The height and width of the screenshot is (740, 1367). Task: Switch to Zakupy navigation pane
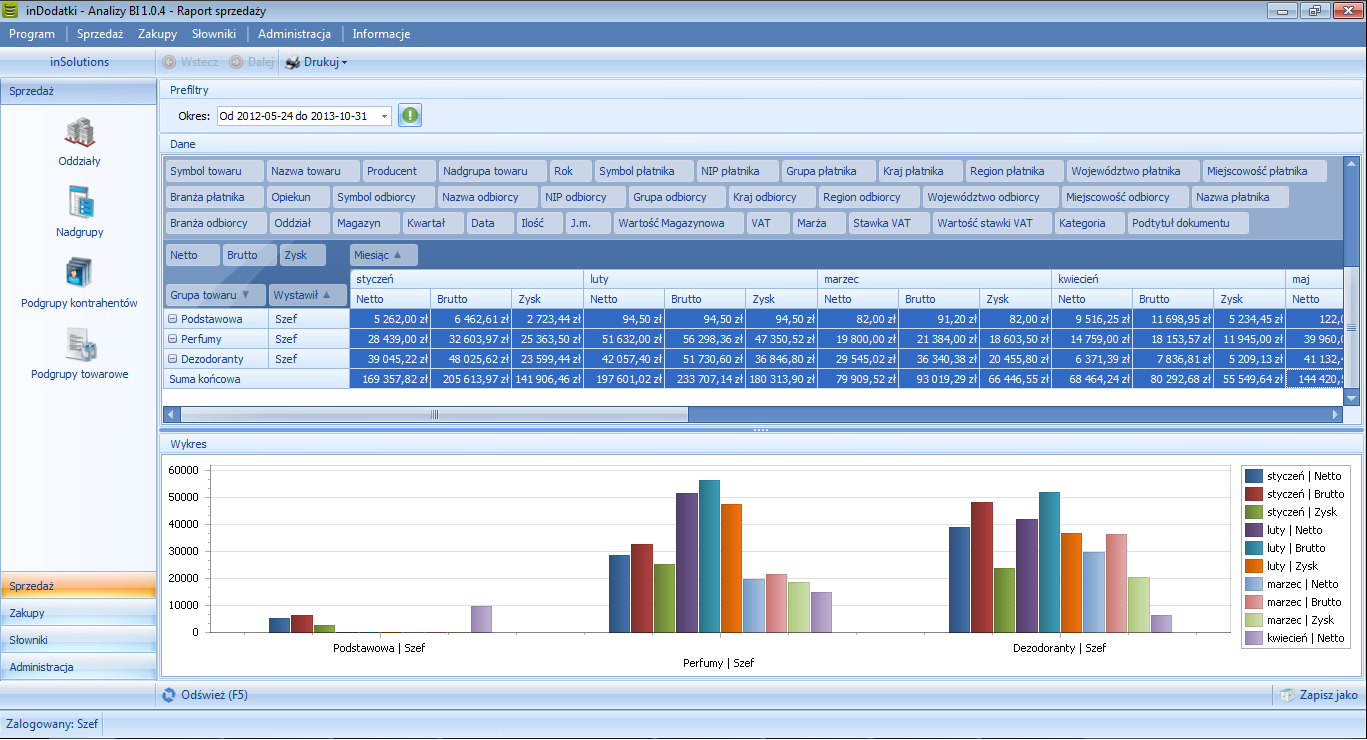point(78,613)
